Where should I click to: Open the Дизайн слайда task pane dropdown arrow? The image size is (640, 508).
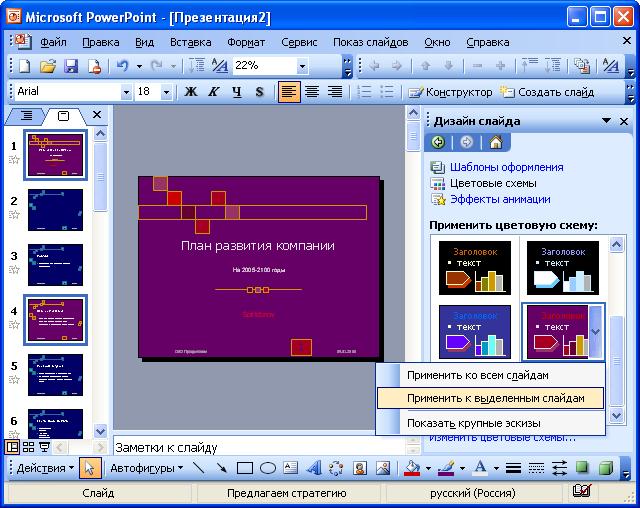(607, 121)
